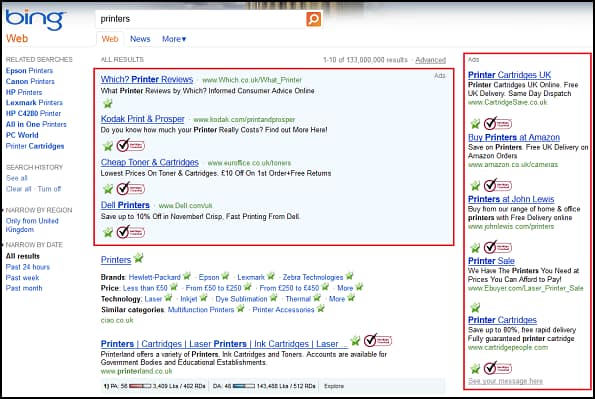Open Canon Printers related search
Viewport: 595px width, 399px height.
click(30, 81)
